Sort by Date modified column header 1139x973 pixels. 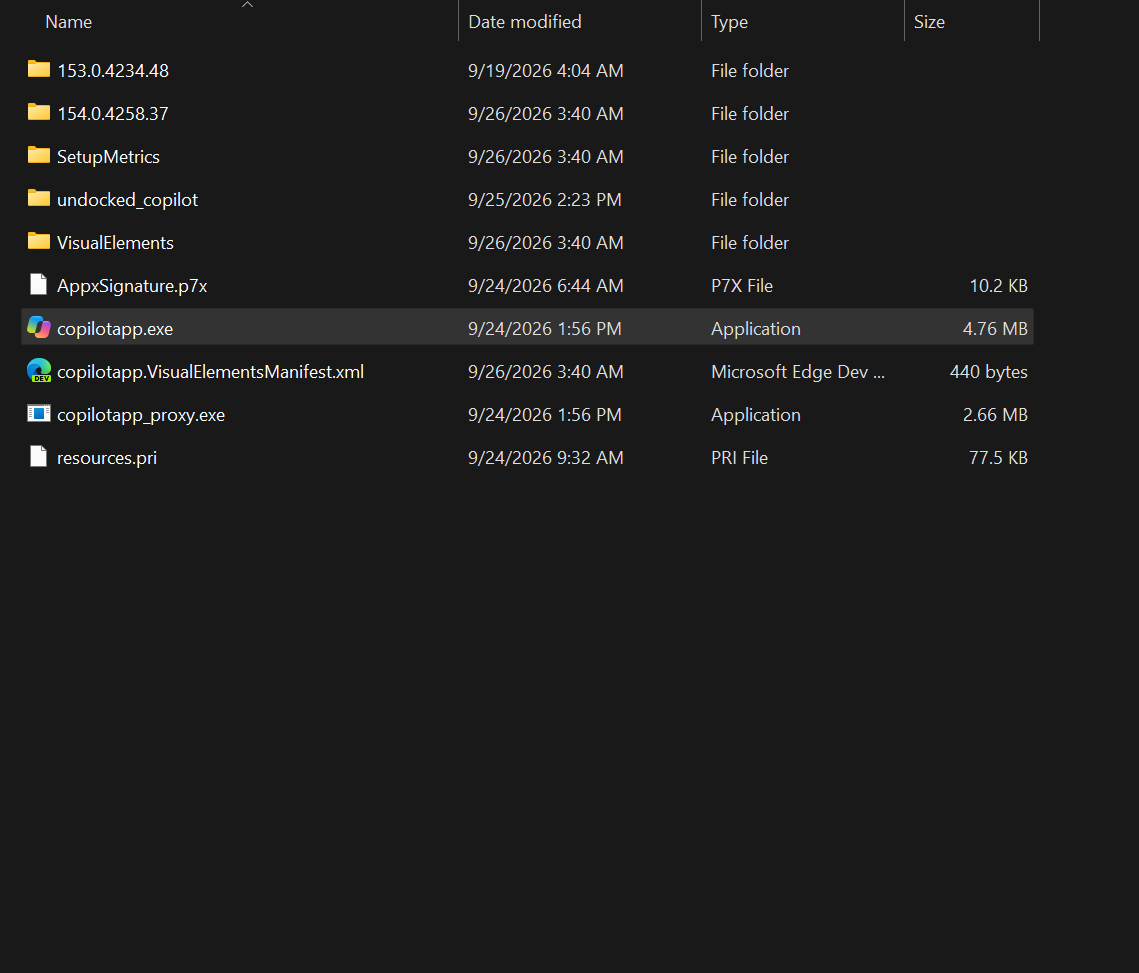524,22
